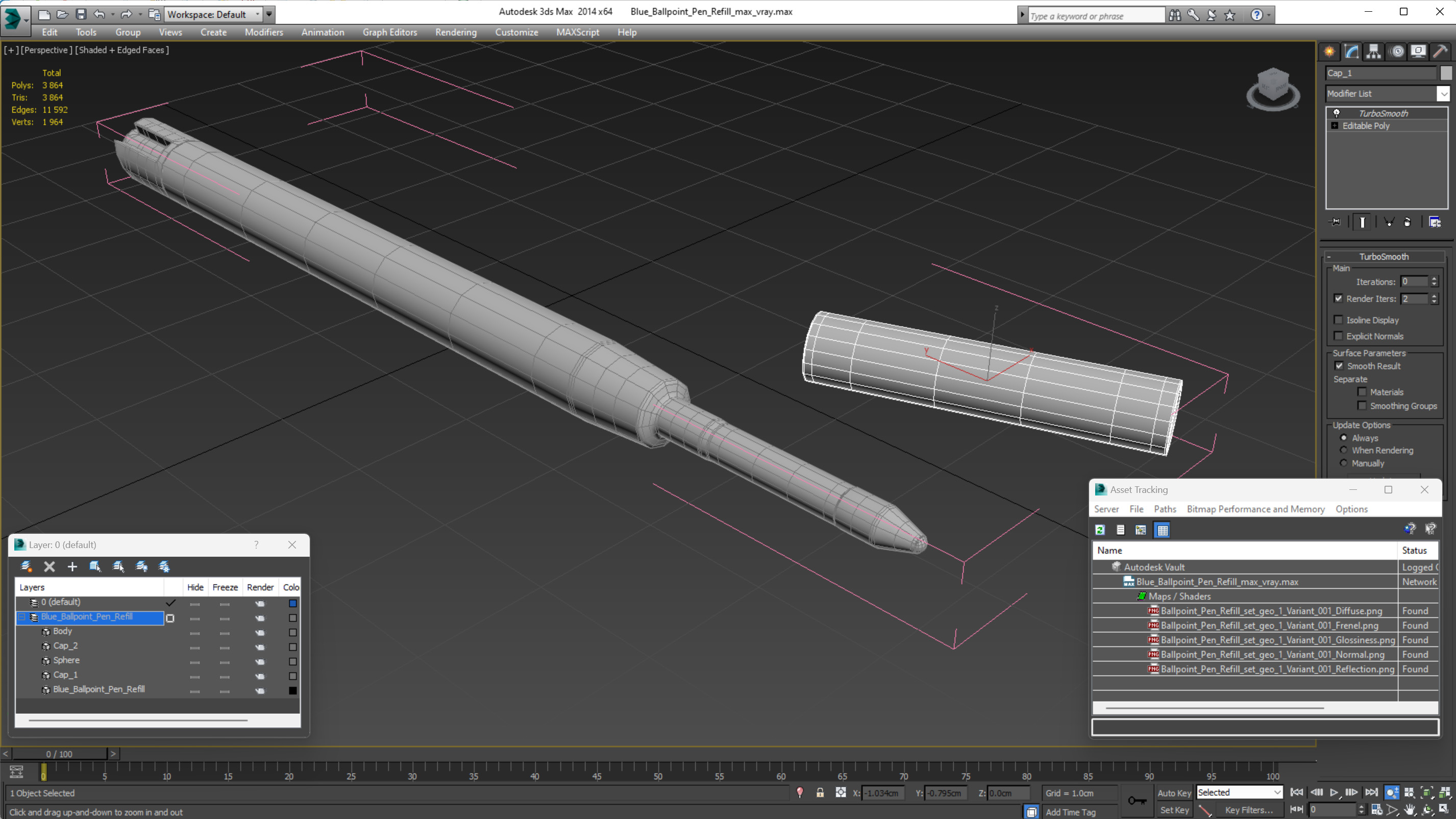Image resolution: width=1456 pixels, height=819 pixels.
Task: Open the Modifier List dropdown
Action: [1444, 93]
